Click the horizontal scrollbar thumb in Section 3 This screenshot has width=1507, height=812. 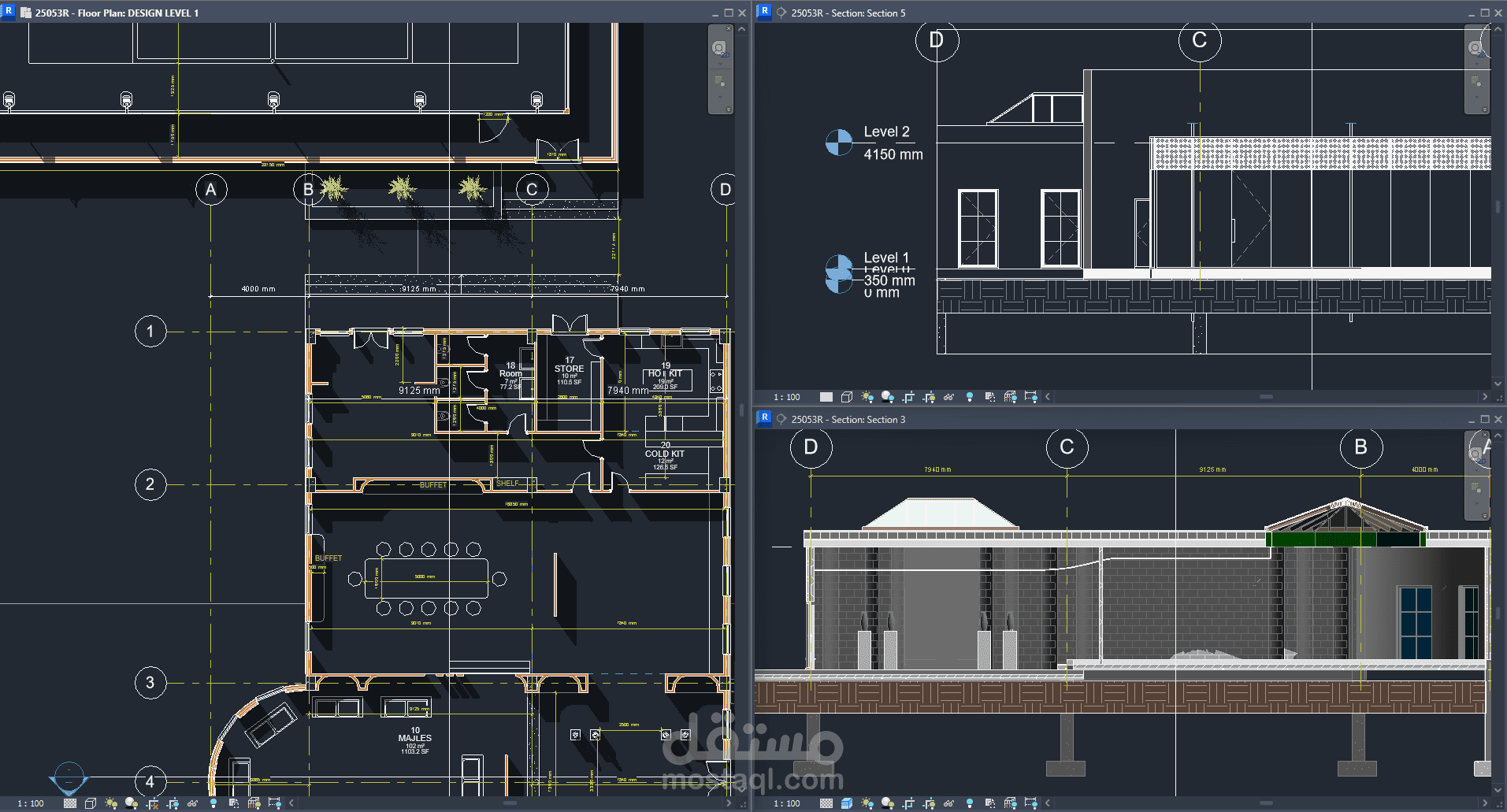(x=1266, y=803)
